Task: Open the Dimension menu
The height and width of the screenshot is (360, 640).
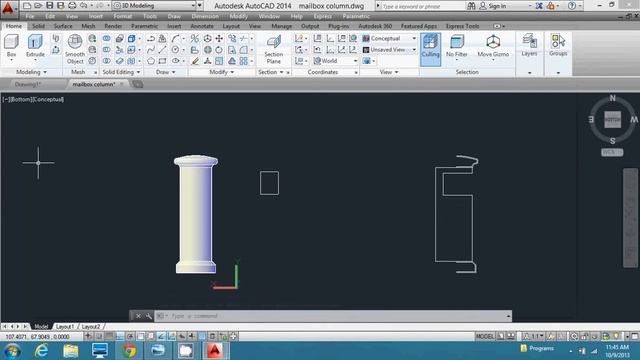Action: pyautogui.click(x=205, y=16)
